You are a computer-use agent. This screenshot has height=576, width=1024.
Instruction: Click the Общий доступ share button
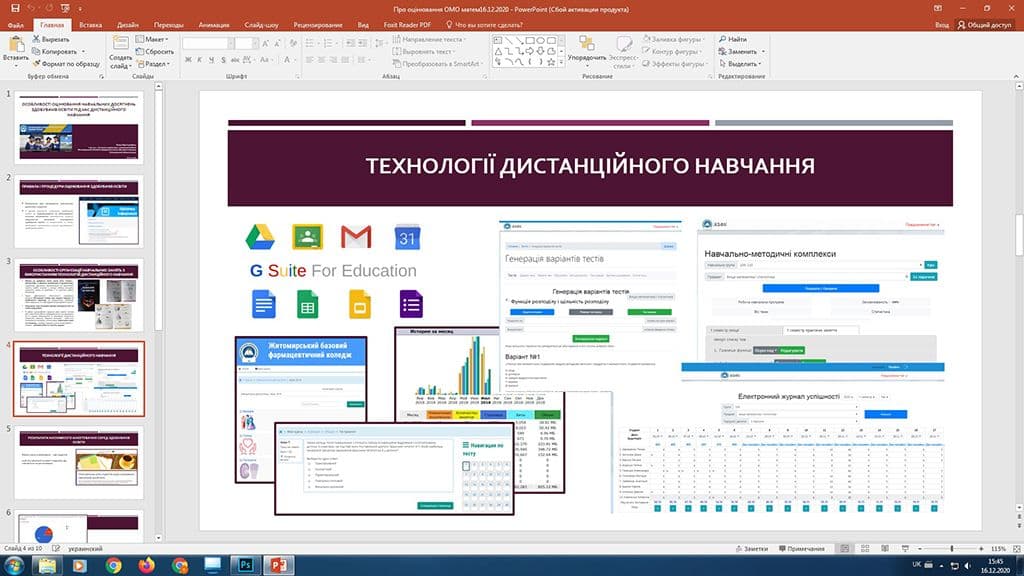(984, 25)
